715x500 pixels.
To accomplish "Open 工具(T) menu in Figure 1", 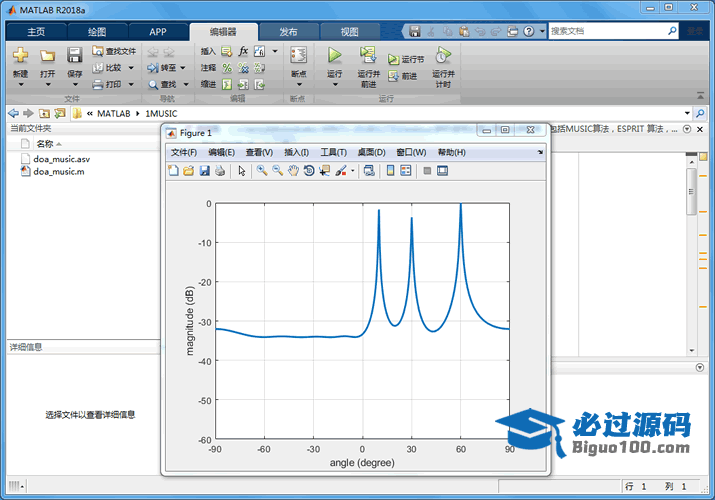I will pyautogui.click(x=333, y=152).
